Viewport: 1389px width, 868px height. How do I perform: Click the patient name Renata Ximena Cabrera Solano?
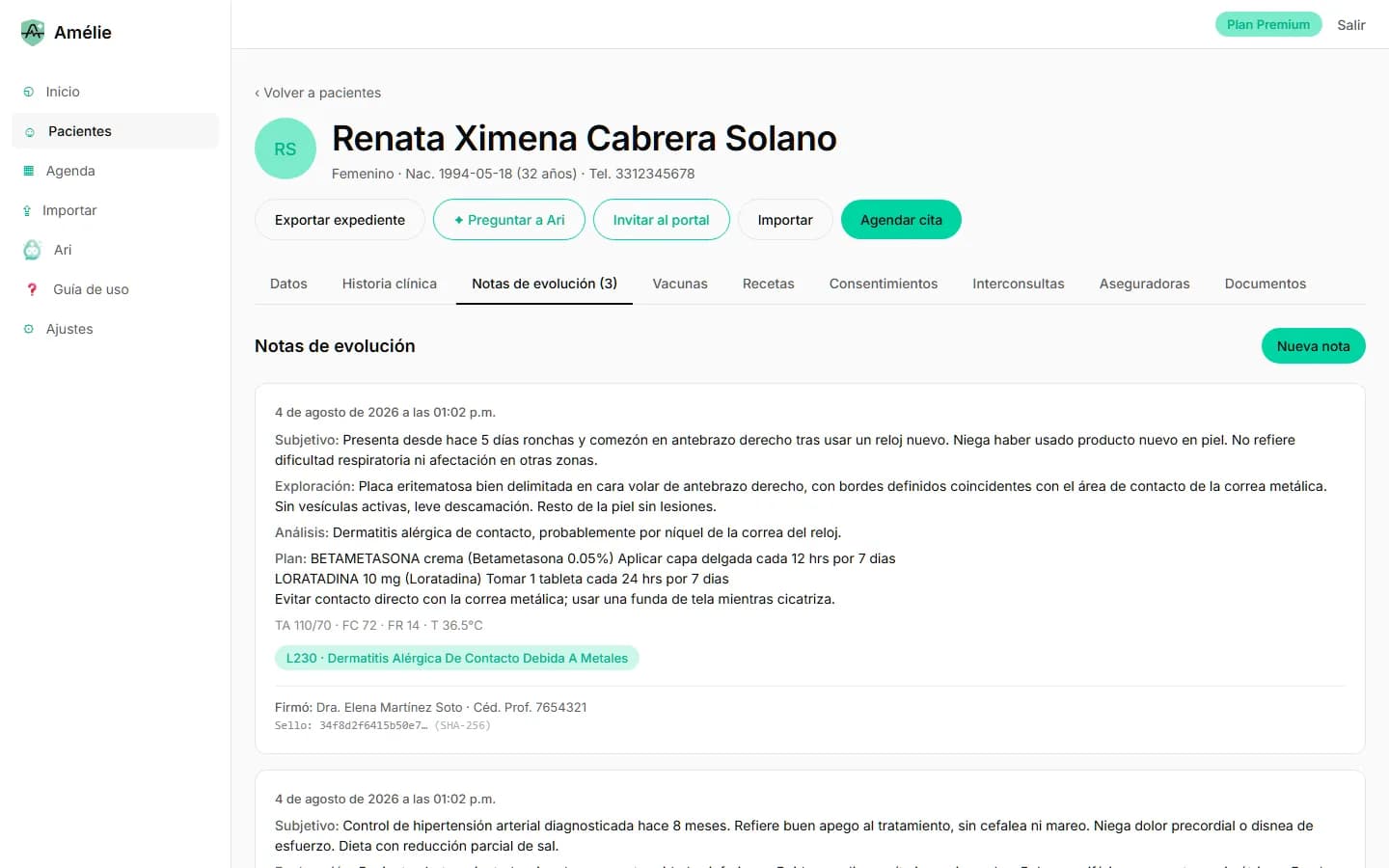click(x=585, y=139)
